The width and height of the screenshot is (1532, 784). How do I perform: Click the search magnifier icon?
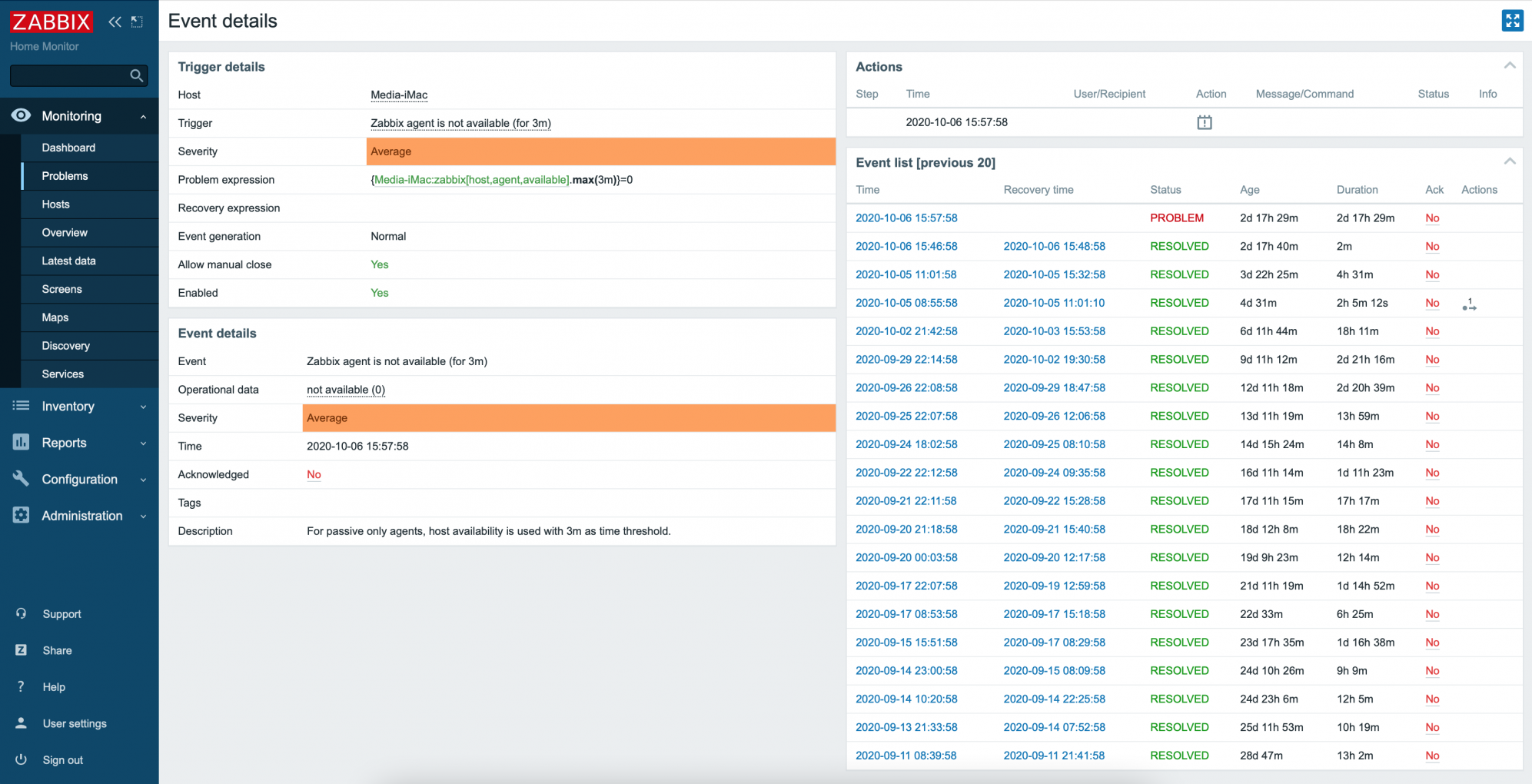[x=136, y=75]
